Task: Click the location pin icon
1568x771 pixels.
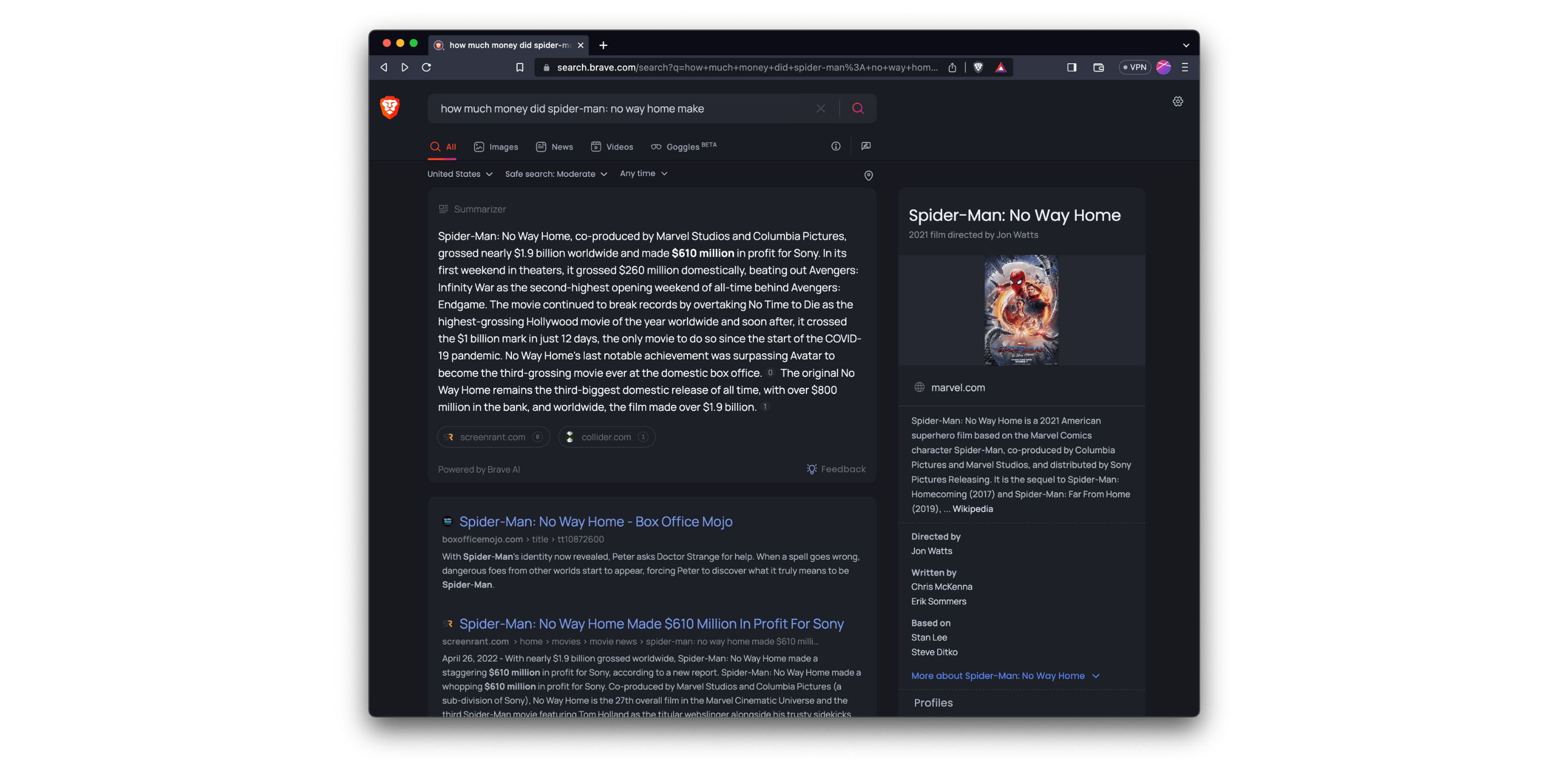Action: click(868, 176)
